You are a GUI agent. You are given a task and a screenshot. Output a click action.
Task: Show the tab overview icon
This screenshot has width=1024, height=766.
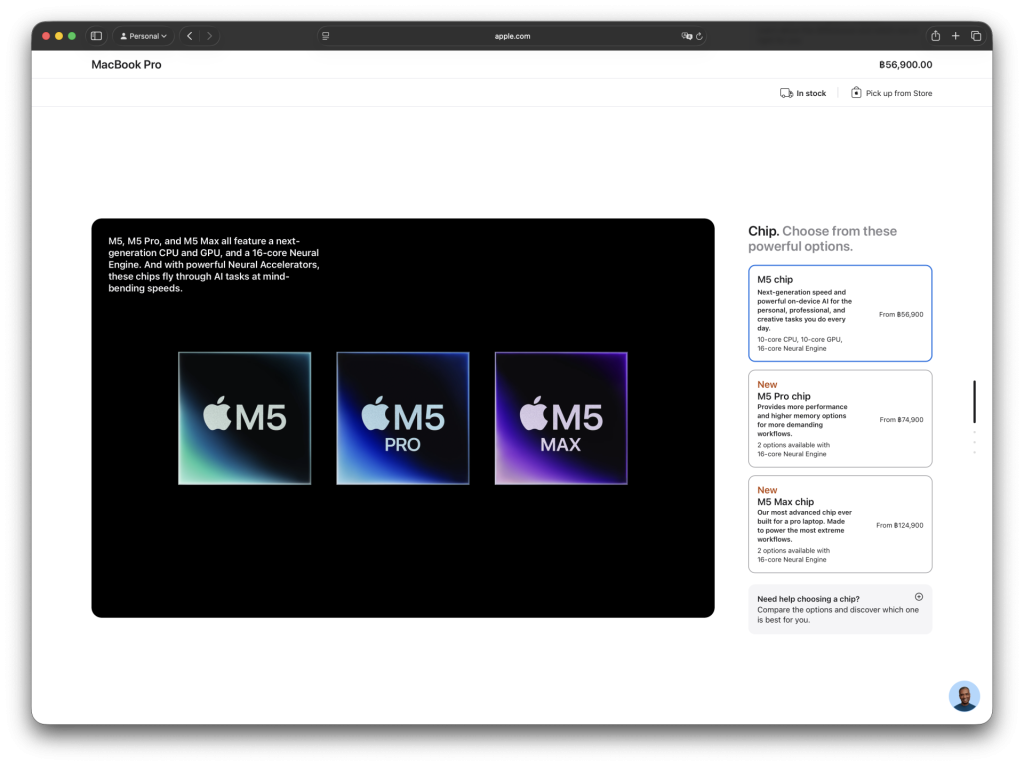[x=976, y=36]
